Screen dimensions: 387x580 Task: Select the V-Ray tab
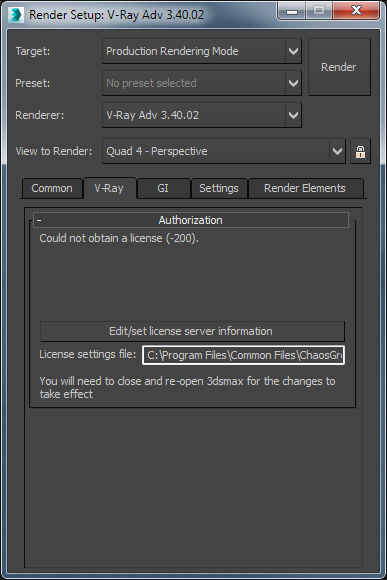109,188
